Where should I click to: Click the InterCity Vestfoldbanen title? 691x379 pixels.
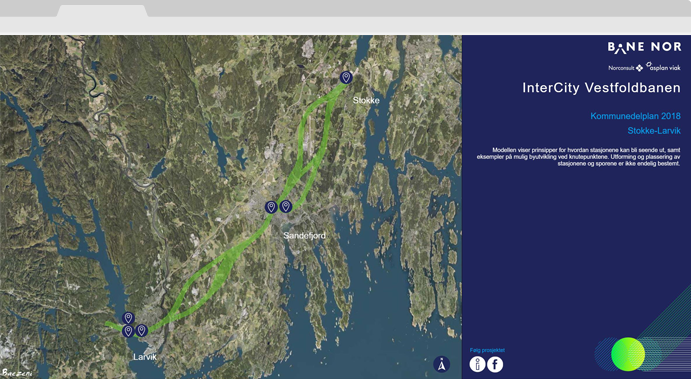(x=602, y=88)
